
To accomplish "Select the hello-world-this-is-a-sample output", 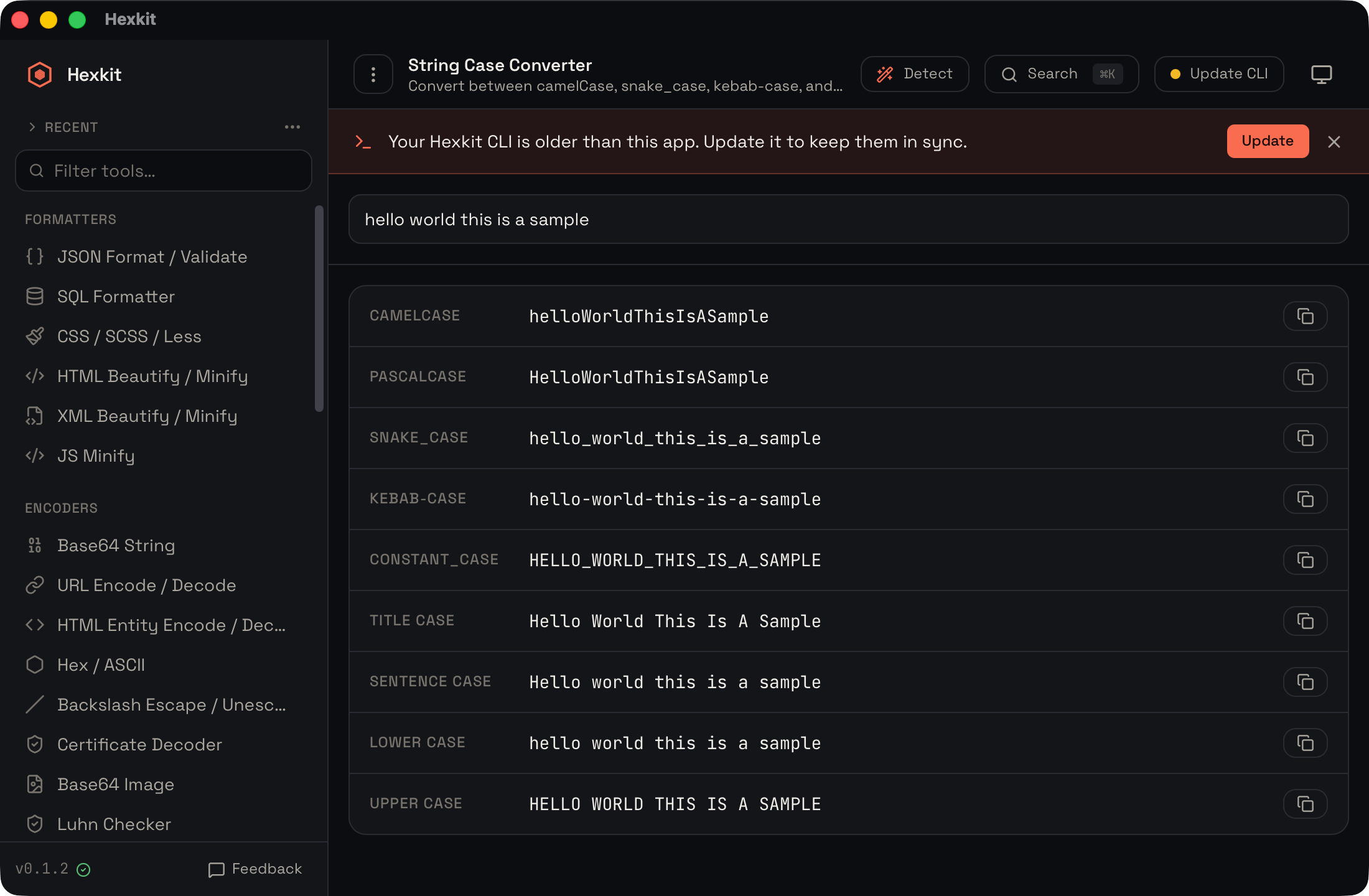I will [675, 499].
